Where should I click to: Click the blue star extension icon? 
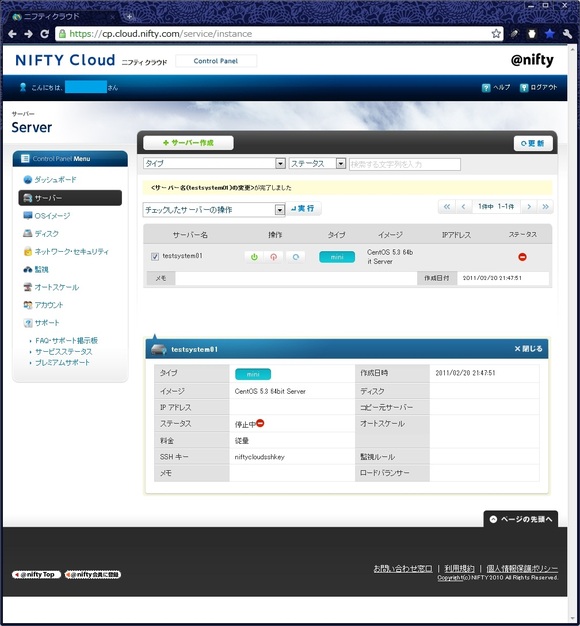[550, 34]
